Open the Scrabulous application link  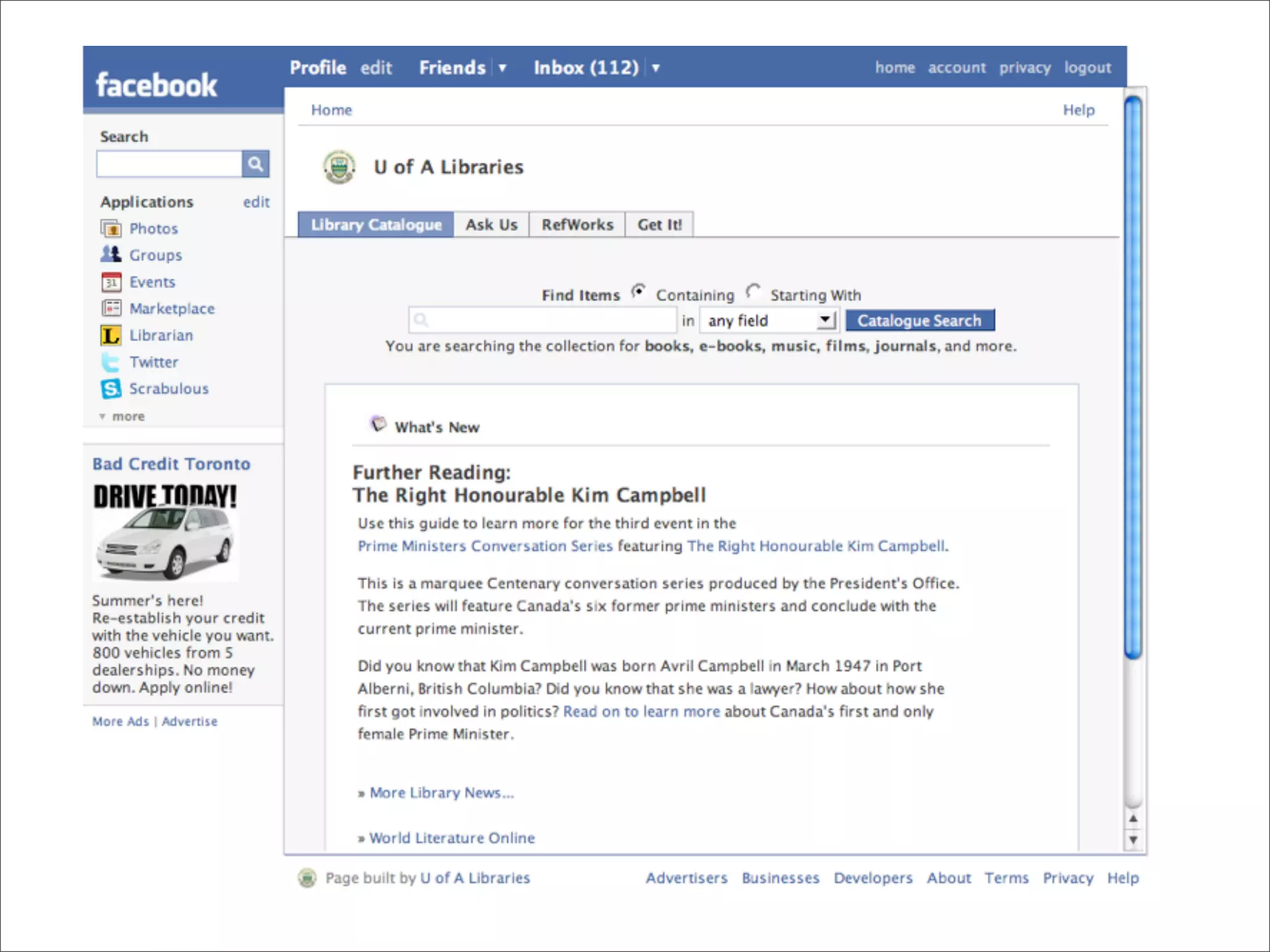pyautogui.click(x=169, y=389)
